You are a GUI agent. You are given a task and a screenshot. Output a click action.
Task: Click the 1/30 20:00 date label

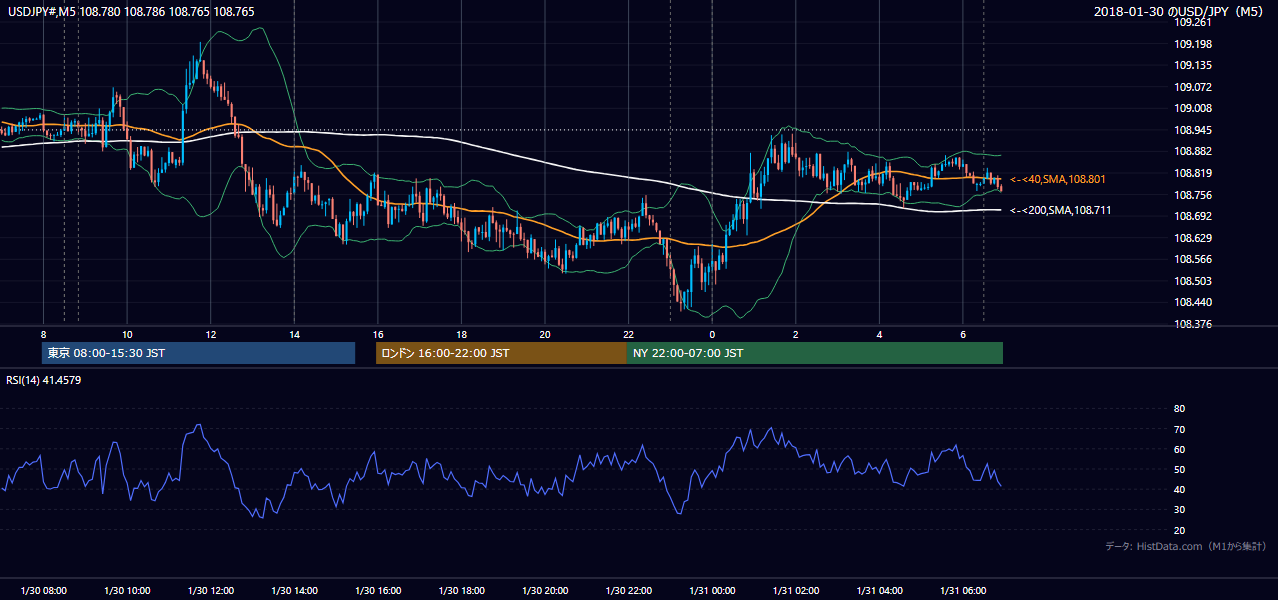coord(544,591)
